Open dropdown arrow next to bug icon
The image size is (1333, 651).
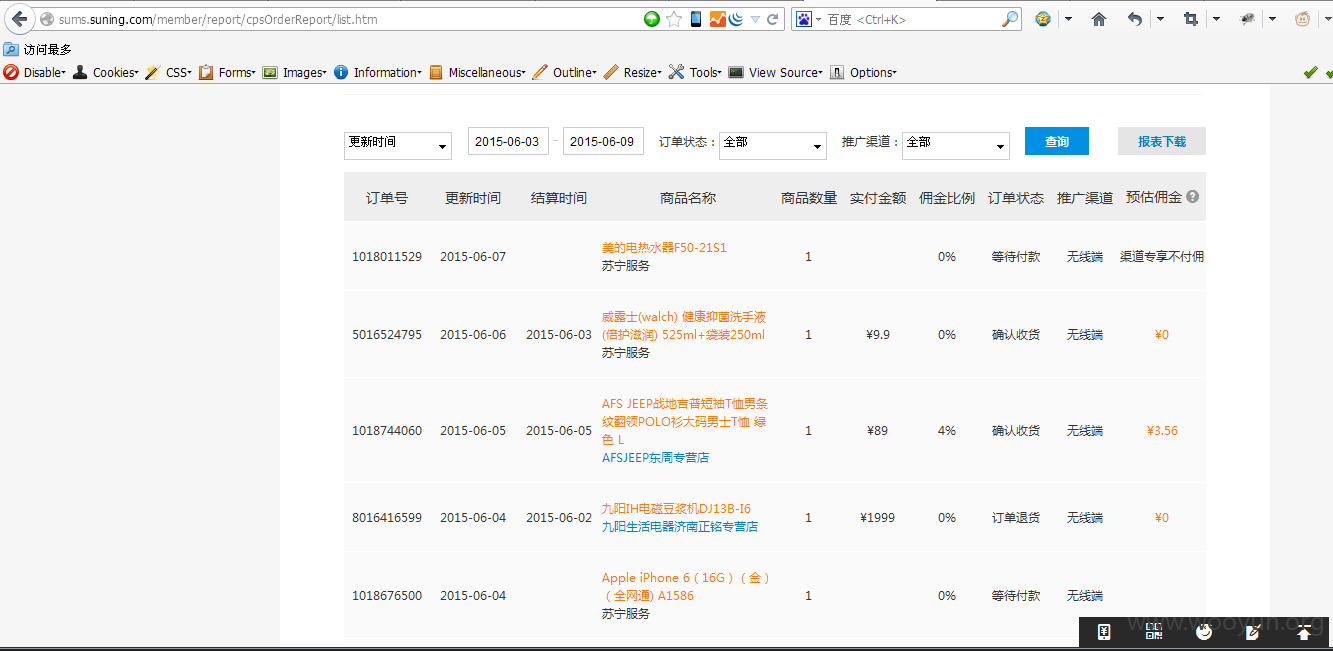[x=1272, y=19]
